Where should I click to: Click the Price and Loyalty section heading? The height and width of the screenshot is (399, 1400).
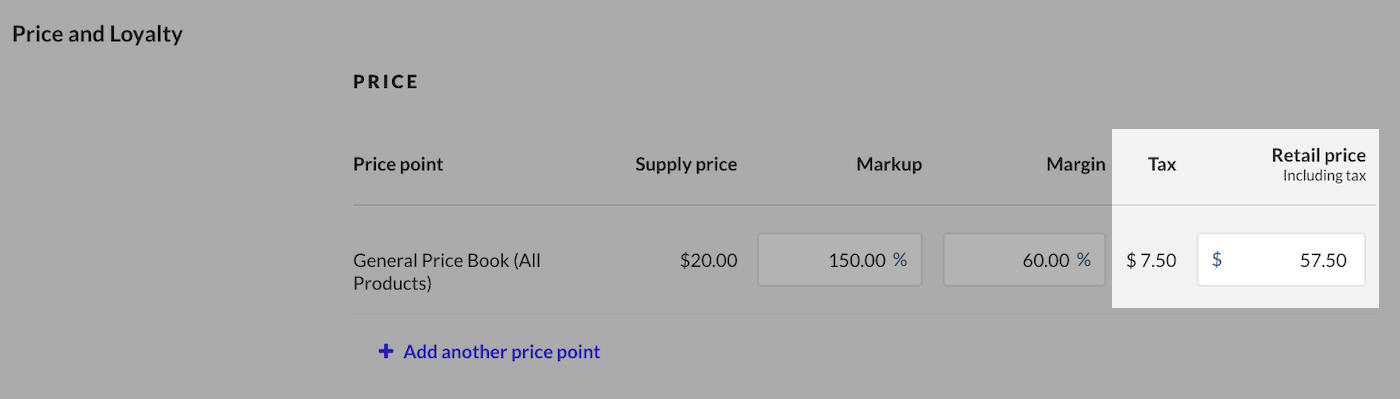click(97, 34)
